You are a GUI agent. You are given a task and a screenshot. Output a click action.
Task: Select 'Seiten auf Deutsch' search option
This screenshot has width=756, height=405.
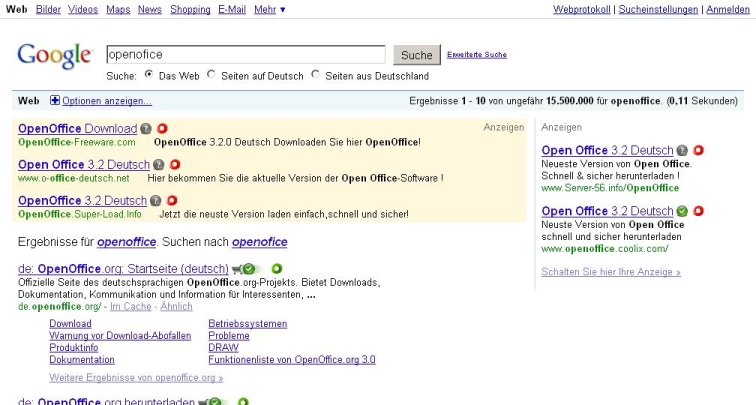coord(211,75)
